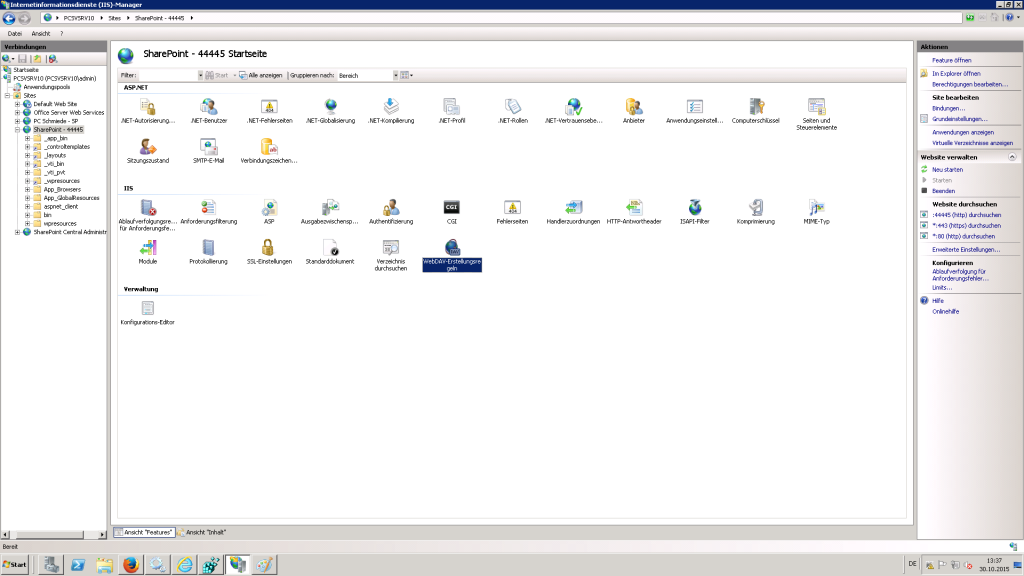Open the Handlerzuordnungen feature
1024x576 pixels.
pos(573,212)
